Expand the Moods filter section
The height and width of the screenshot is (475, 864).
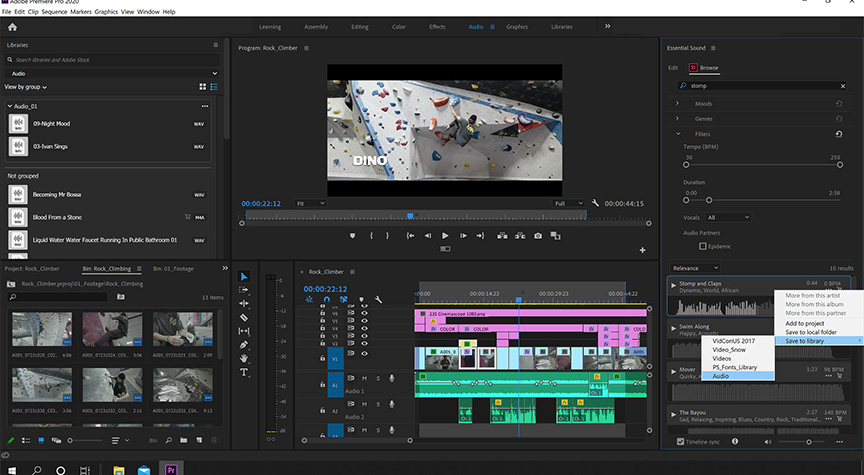[678, 104]
